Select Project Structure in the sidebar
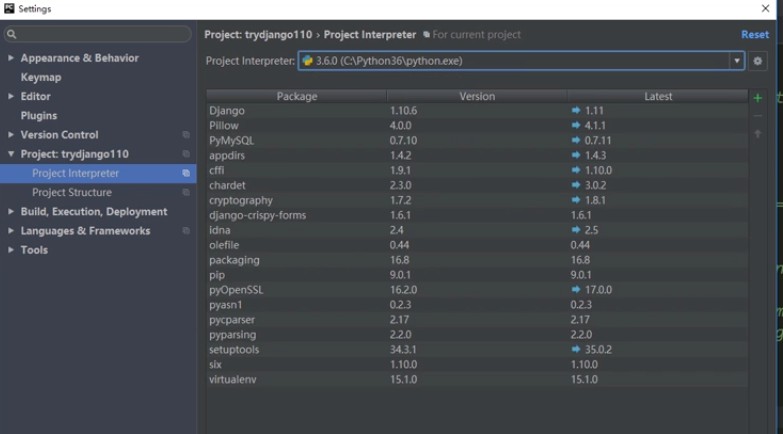The height and width of the screenshot is (434, 783). click(71, 192)
